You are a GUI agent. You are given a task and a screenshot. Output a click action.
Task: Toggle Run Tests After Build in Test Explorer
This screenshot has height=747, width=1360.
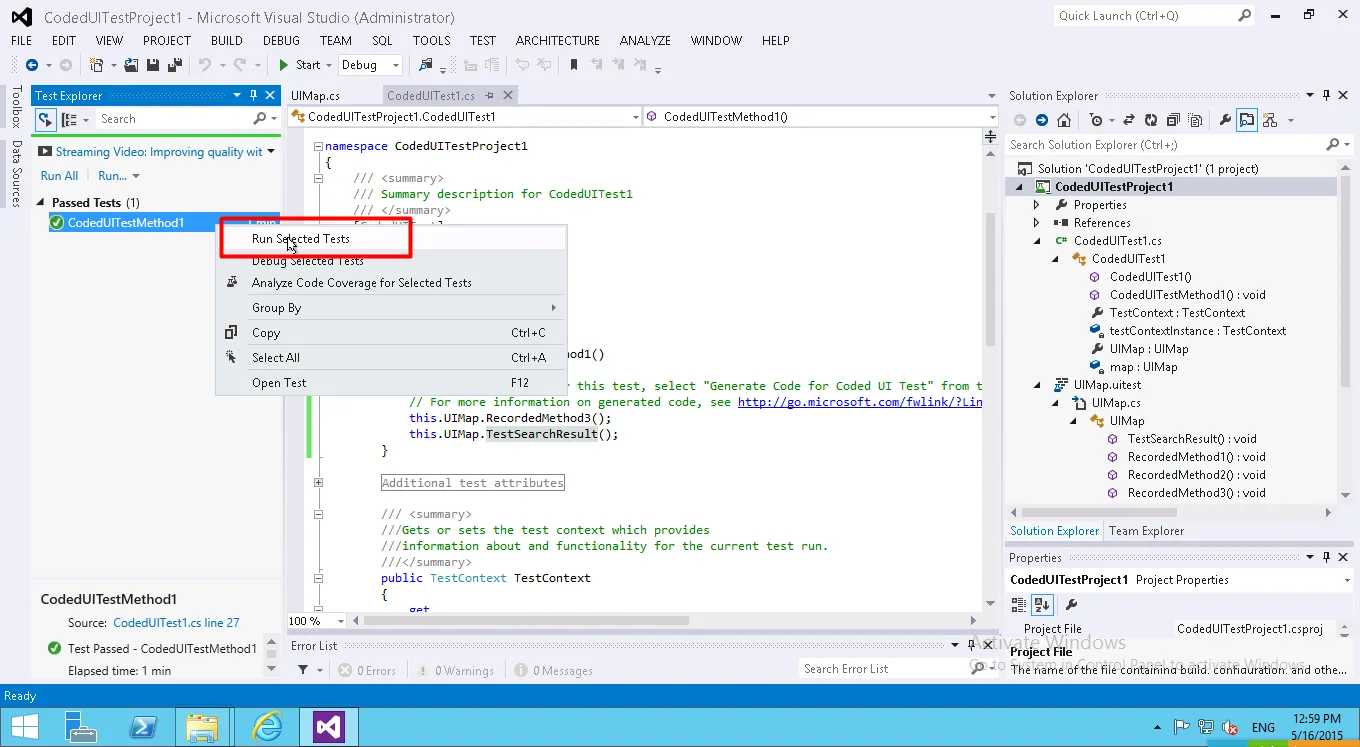click(x=45, y=119)
